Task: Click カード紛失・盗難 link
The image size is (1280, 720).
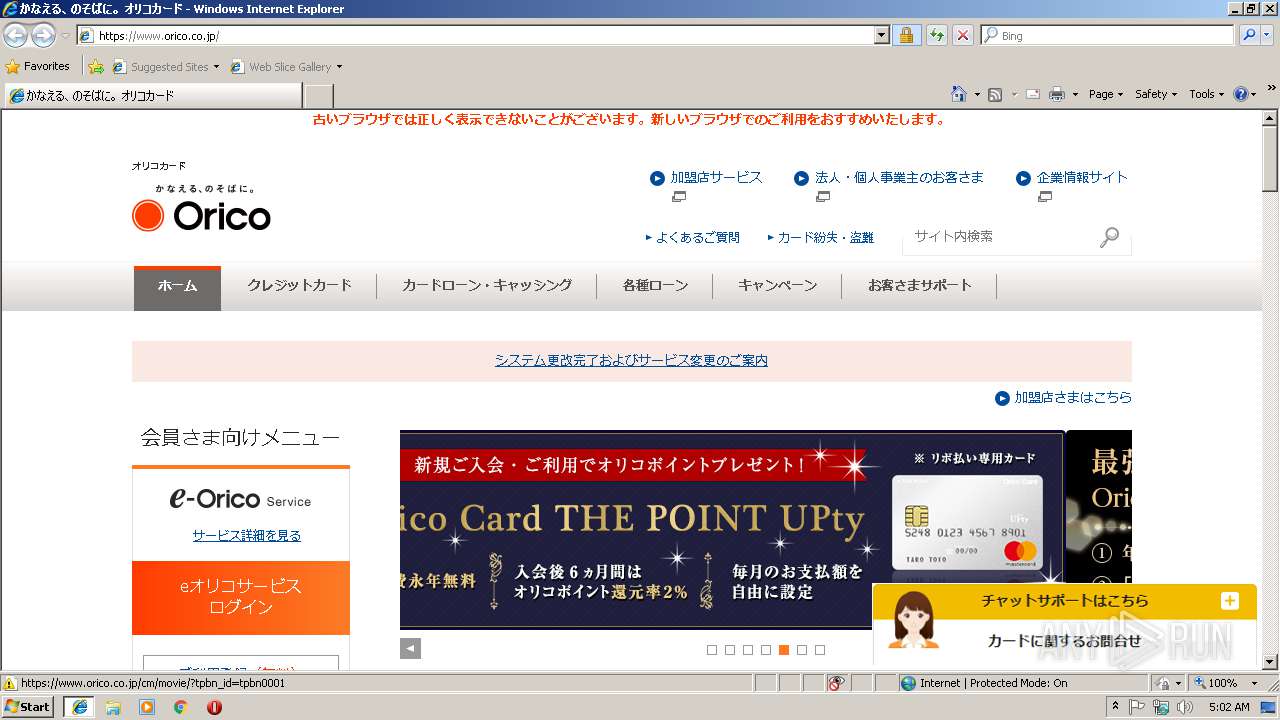Action: pos(825,238)
